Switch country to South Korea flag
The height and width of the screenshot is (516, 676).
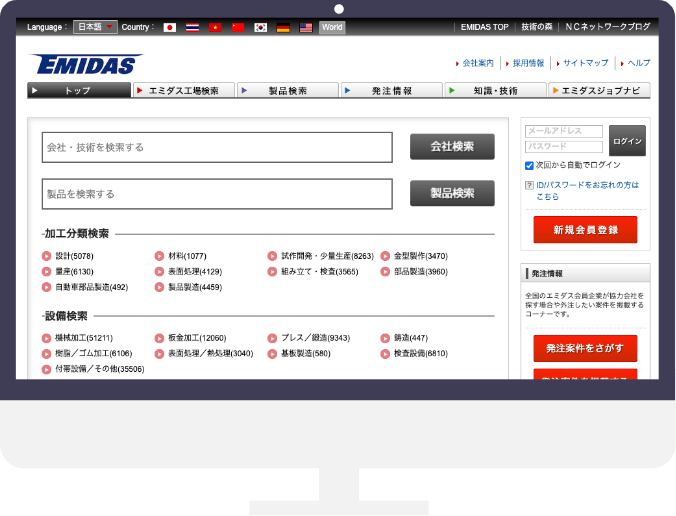click(x=260, y=27)
